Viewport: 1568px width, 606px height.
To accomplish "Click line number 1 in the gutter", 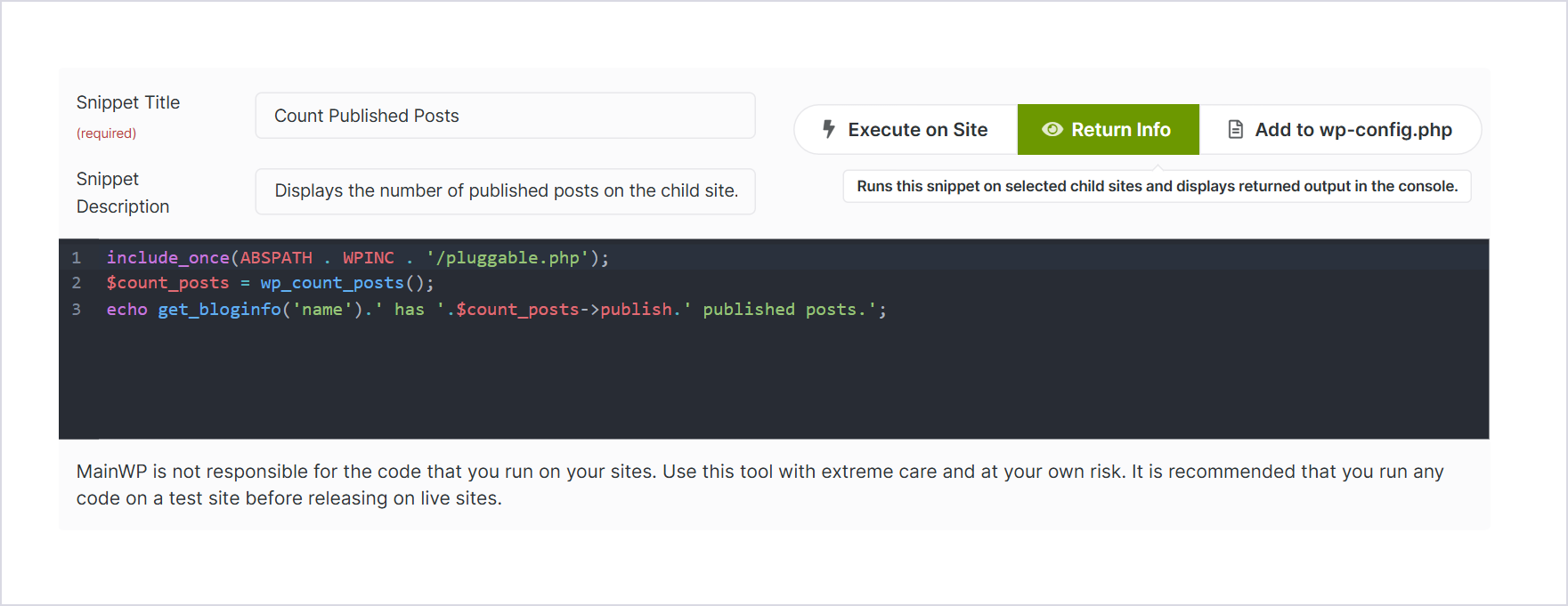I will [x=77, y=258].
